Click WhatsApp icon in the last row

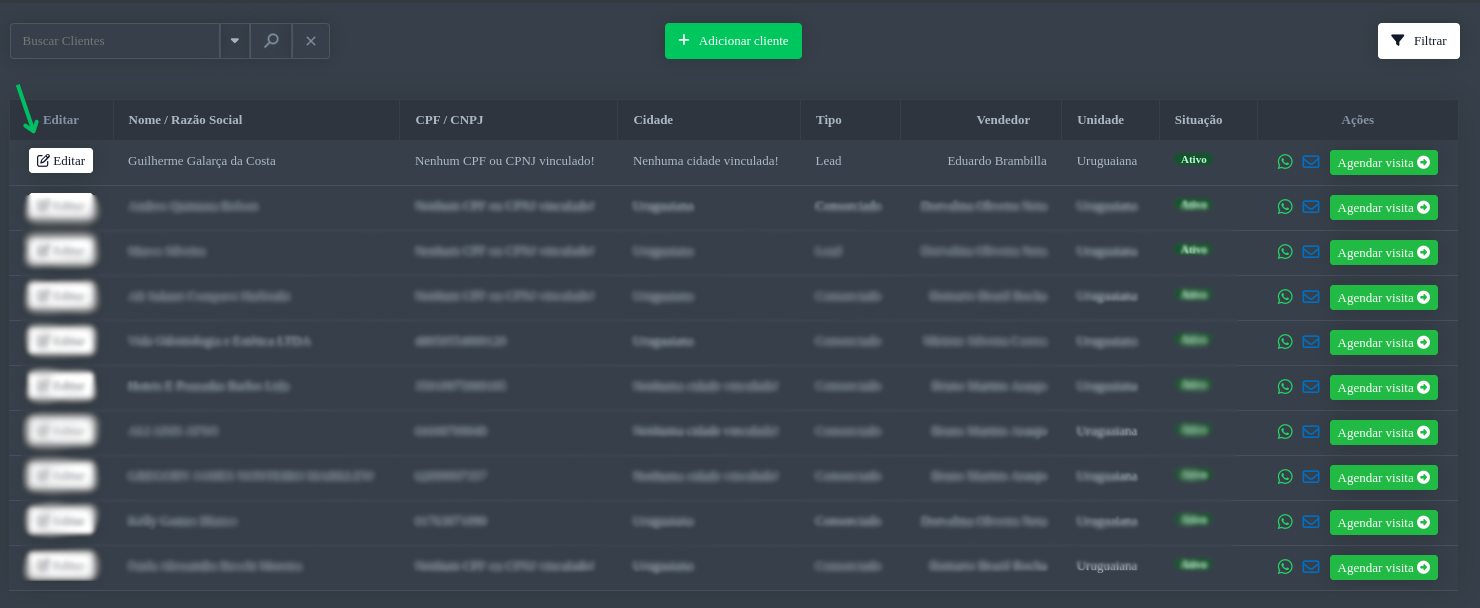pyautogui.click(x=1285, y=567)
